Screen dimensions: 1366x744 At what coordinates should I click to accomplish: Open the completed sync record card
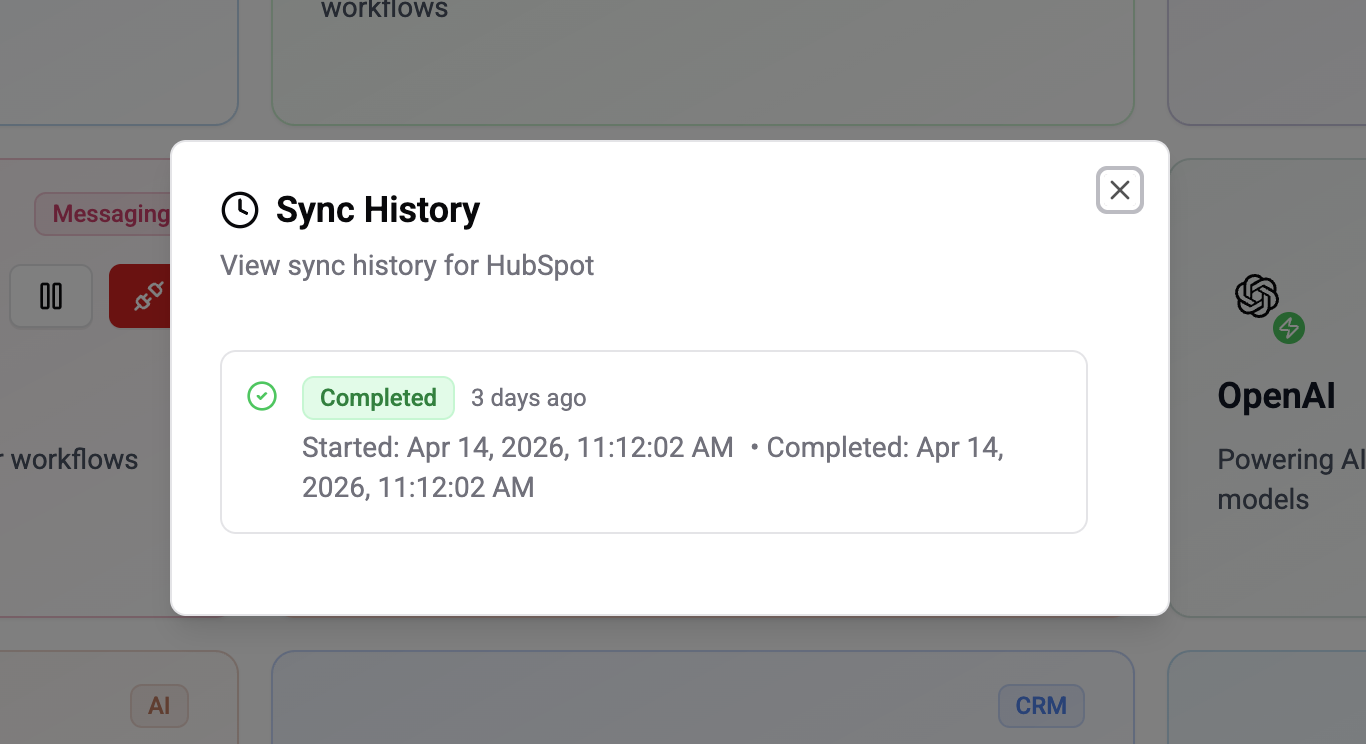tap(654, 441)
